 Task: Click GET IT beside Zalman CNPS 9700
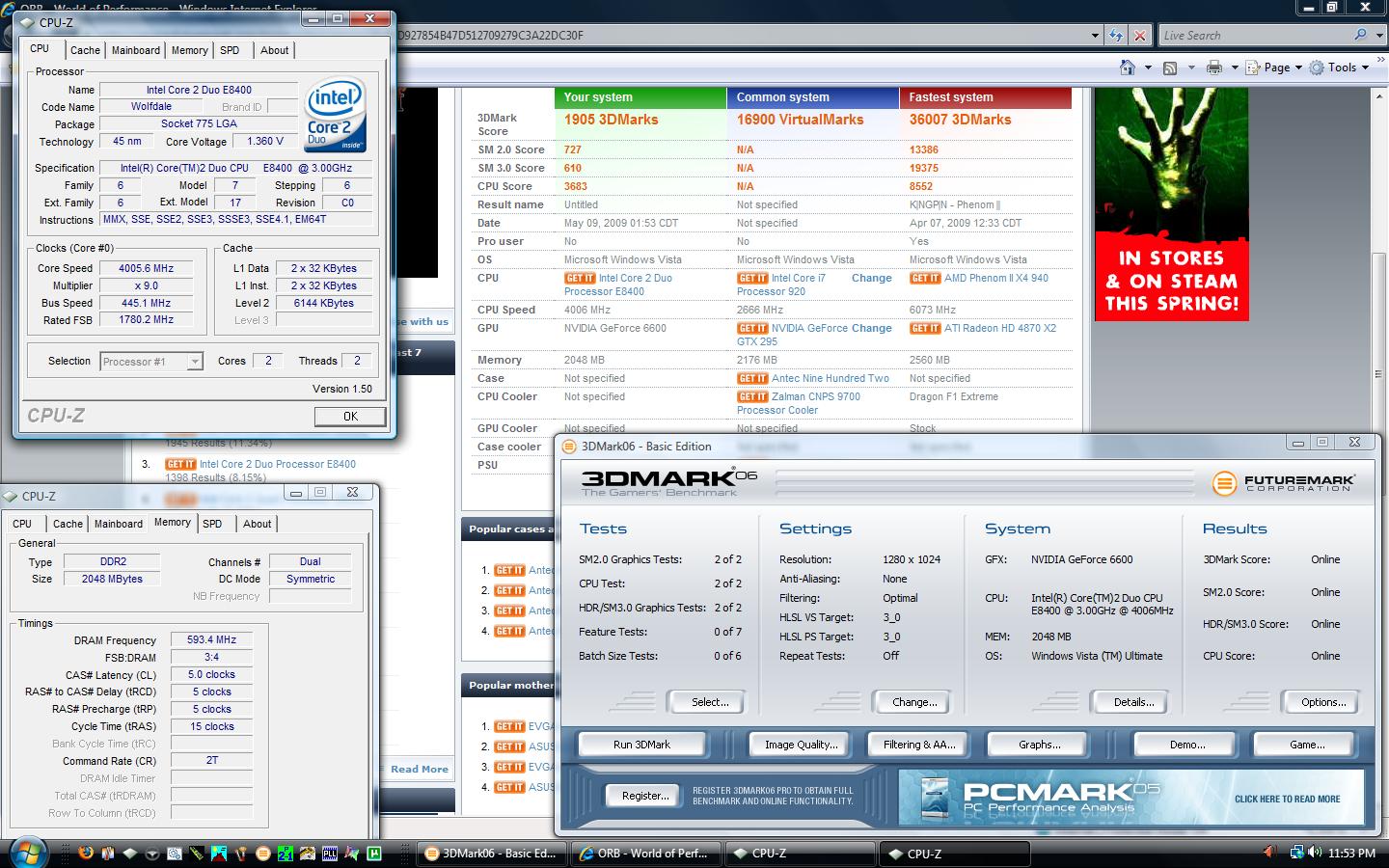752,396
